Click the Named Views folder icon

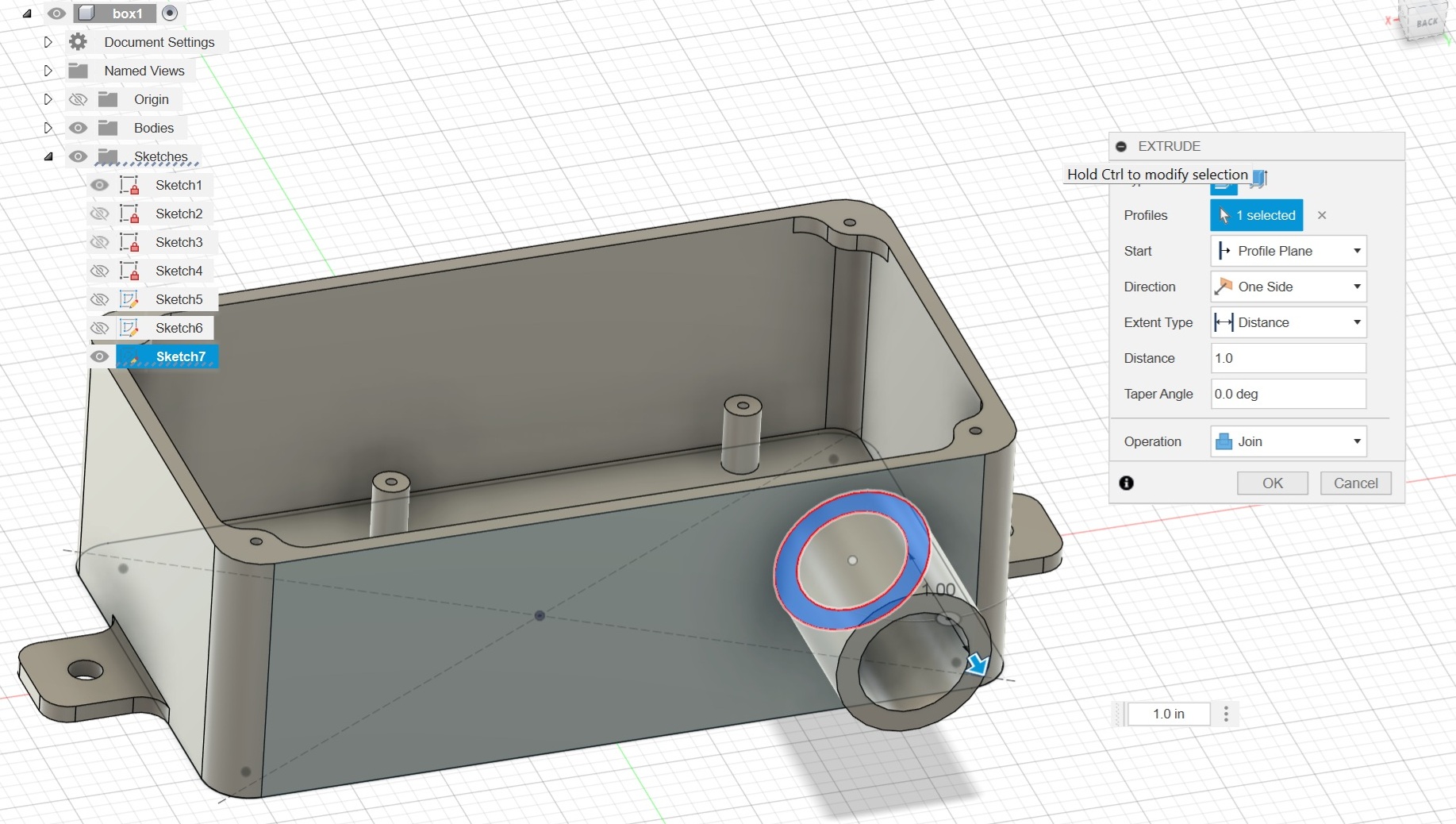tap(78, 71)
